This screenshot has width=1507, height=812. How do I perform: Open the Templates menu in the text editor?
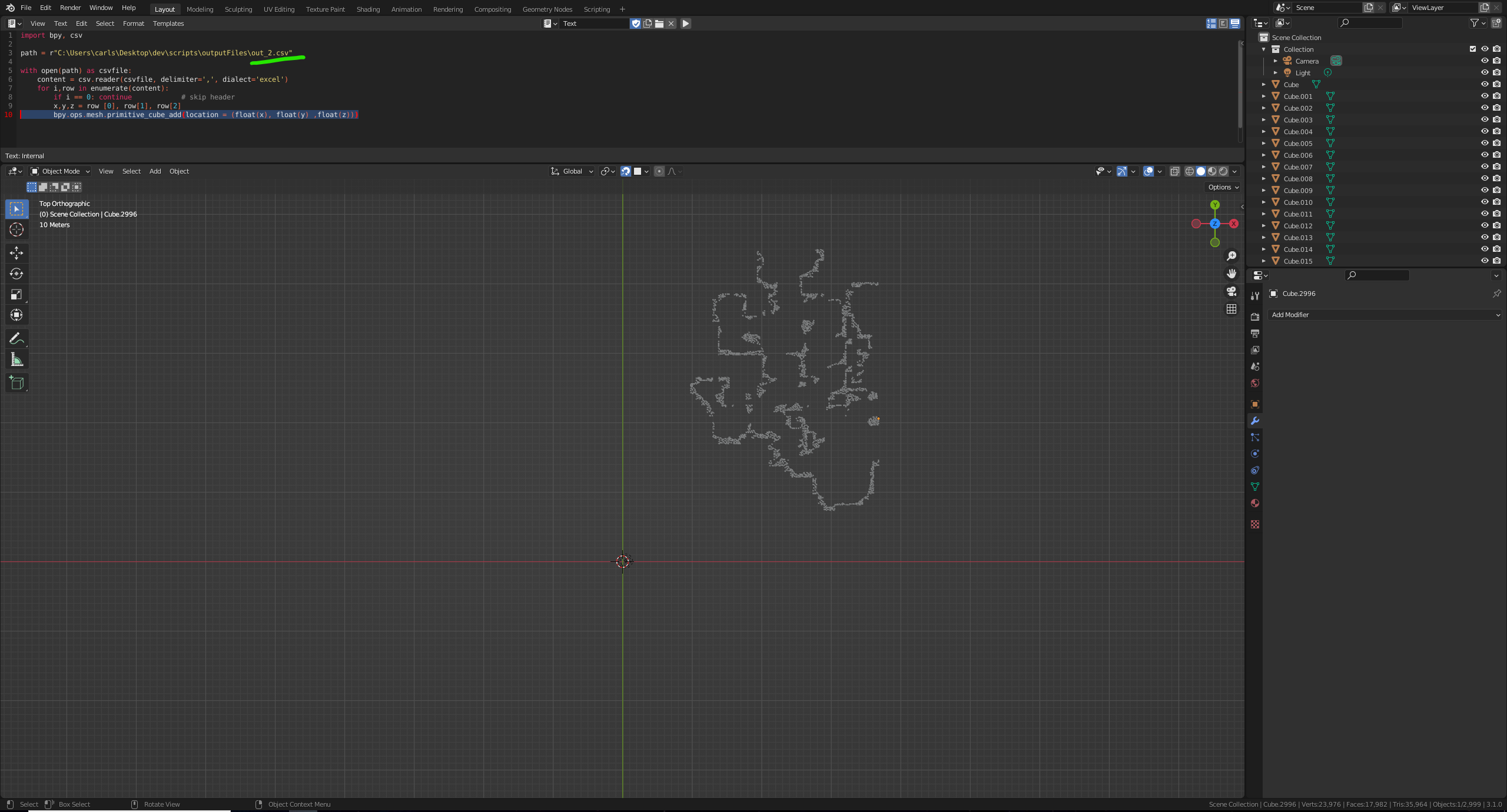click(x=168, y=24)
